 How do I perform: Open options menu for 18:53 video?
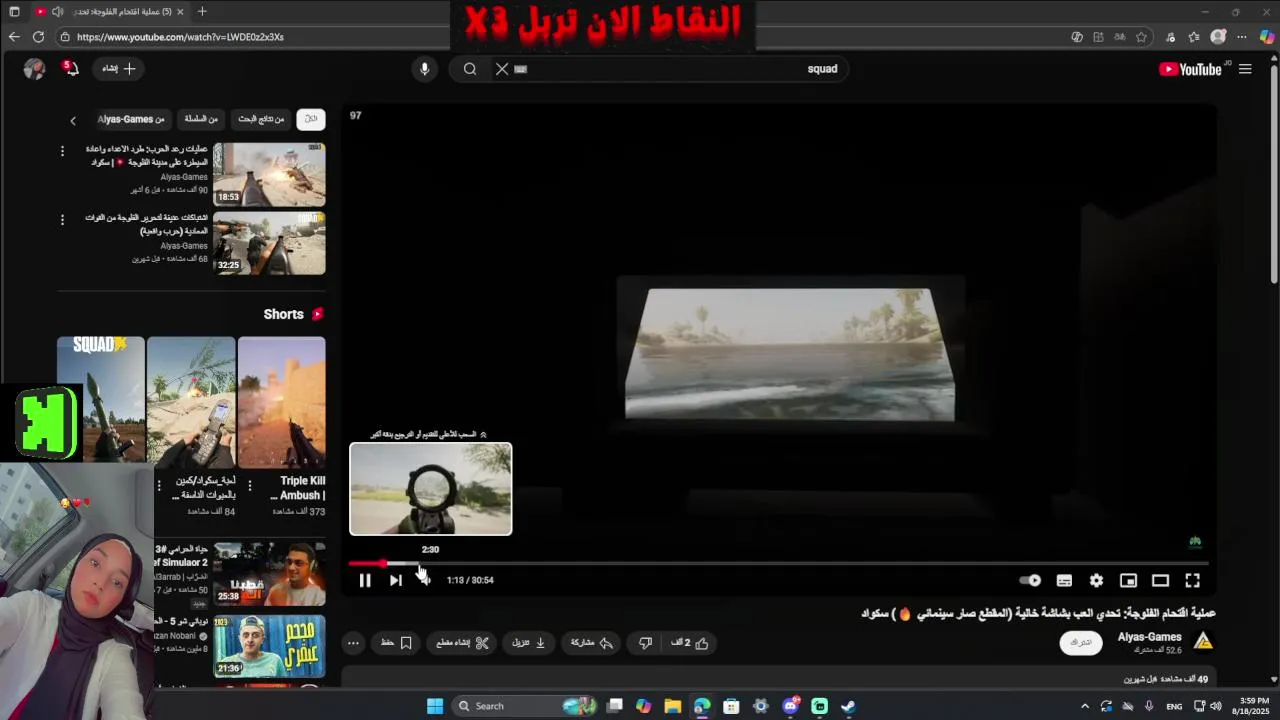62,151
